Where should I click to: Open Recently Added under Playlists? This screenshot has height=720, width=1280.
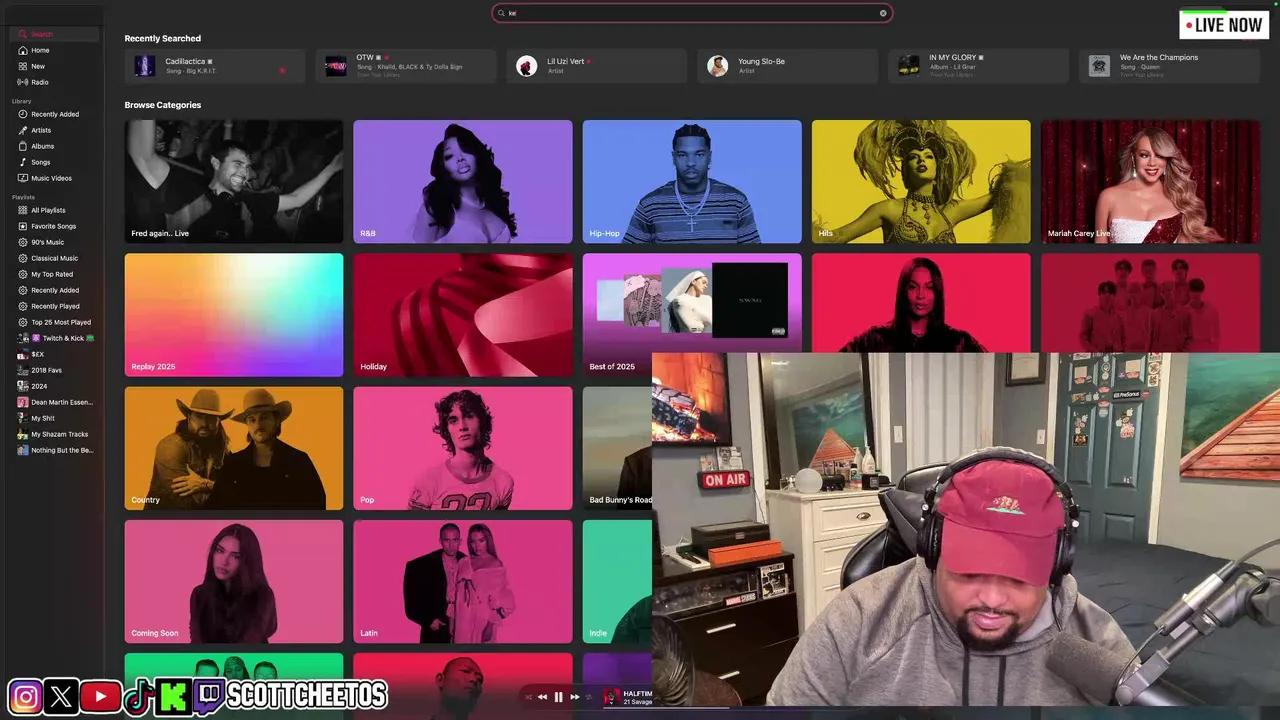click(55, 290)
